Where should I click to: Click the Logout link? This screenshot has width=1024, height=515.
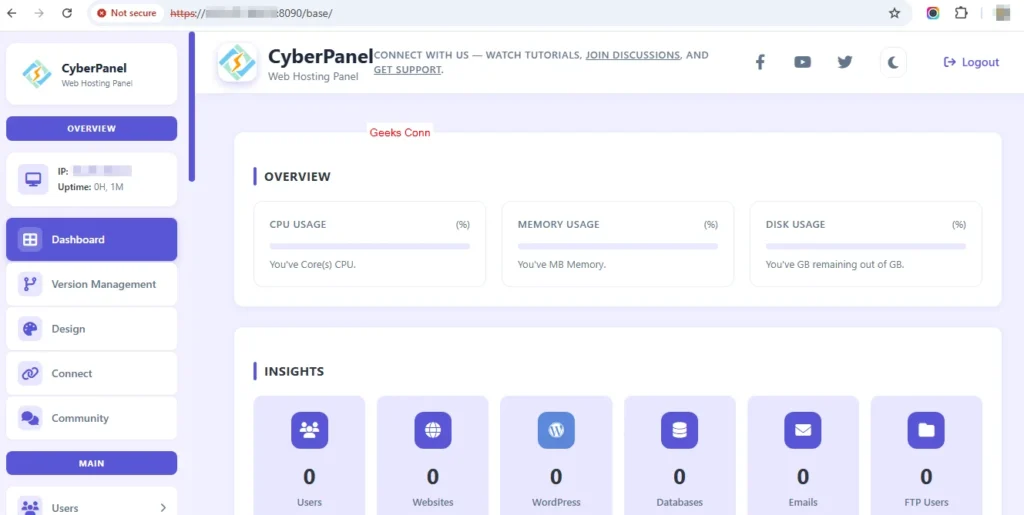[x=971, y=62]
